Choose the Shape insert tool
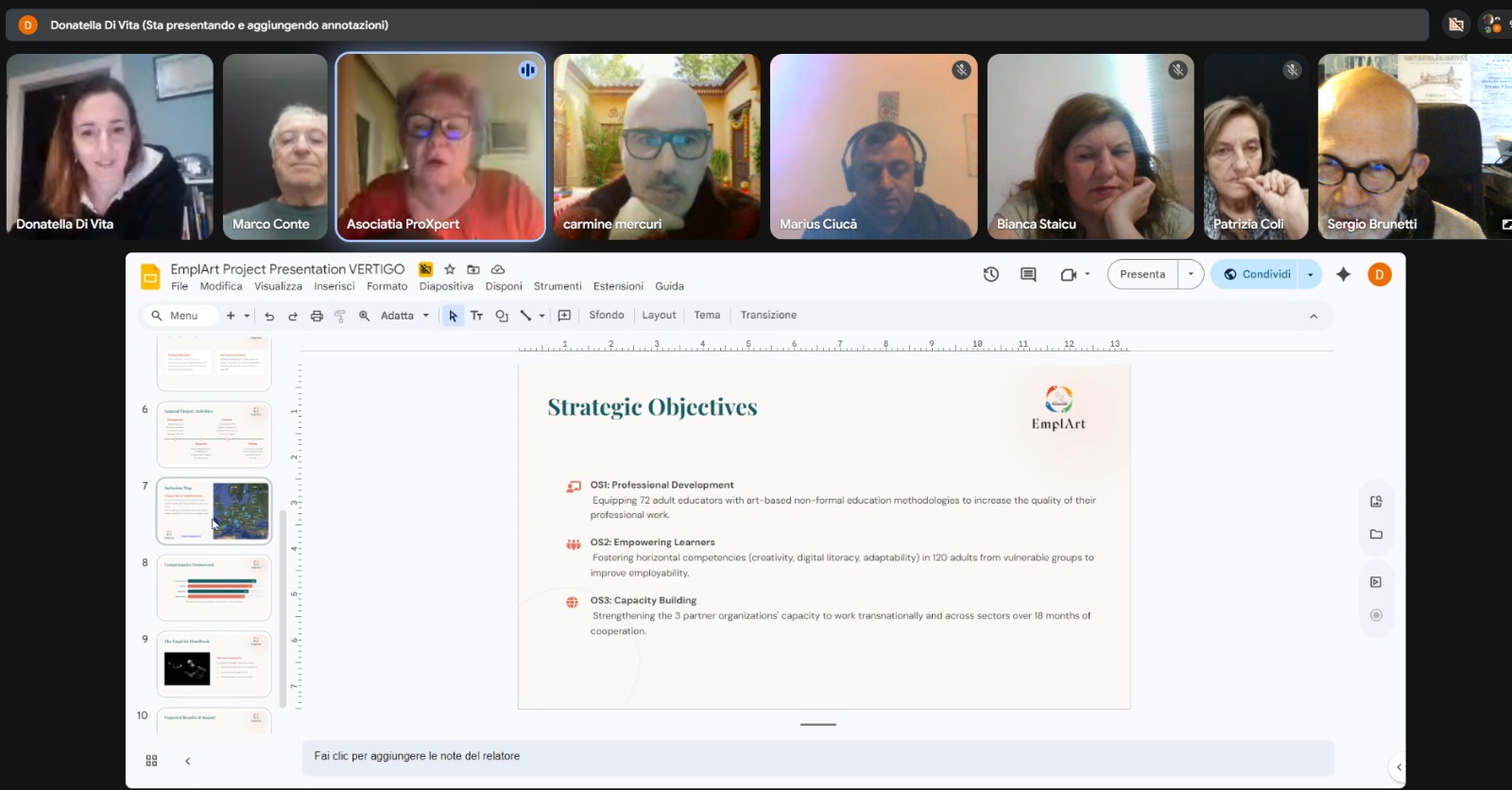 (x=502, y=316)
